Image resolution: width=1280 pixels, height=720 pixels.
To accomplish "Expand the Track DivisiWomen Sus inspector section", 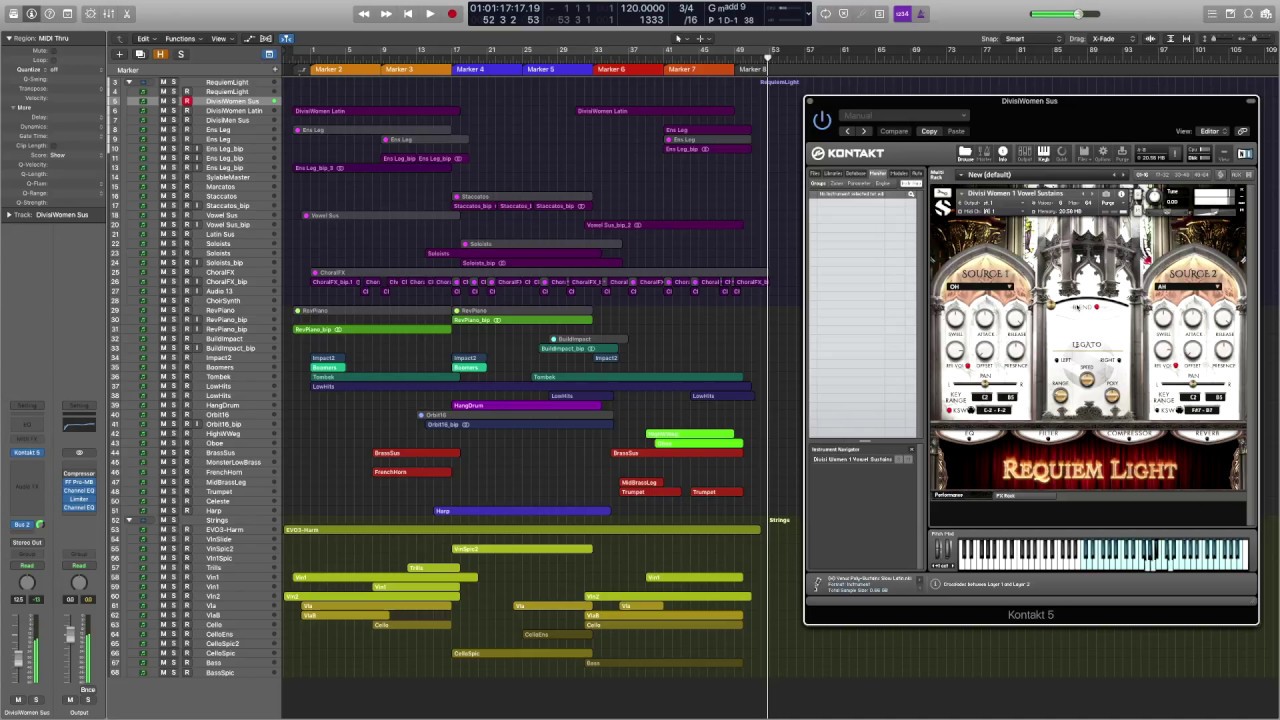I will (8, 215).
